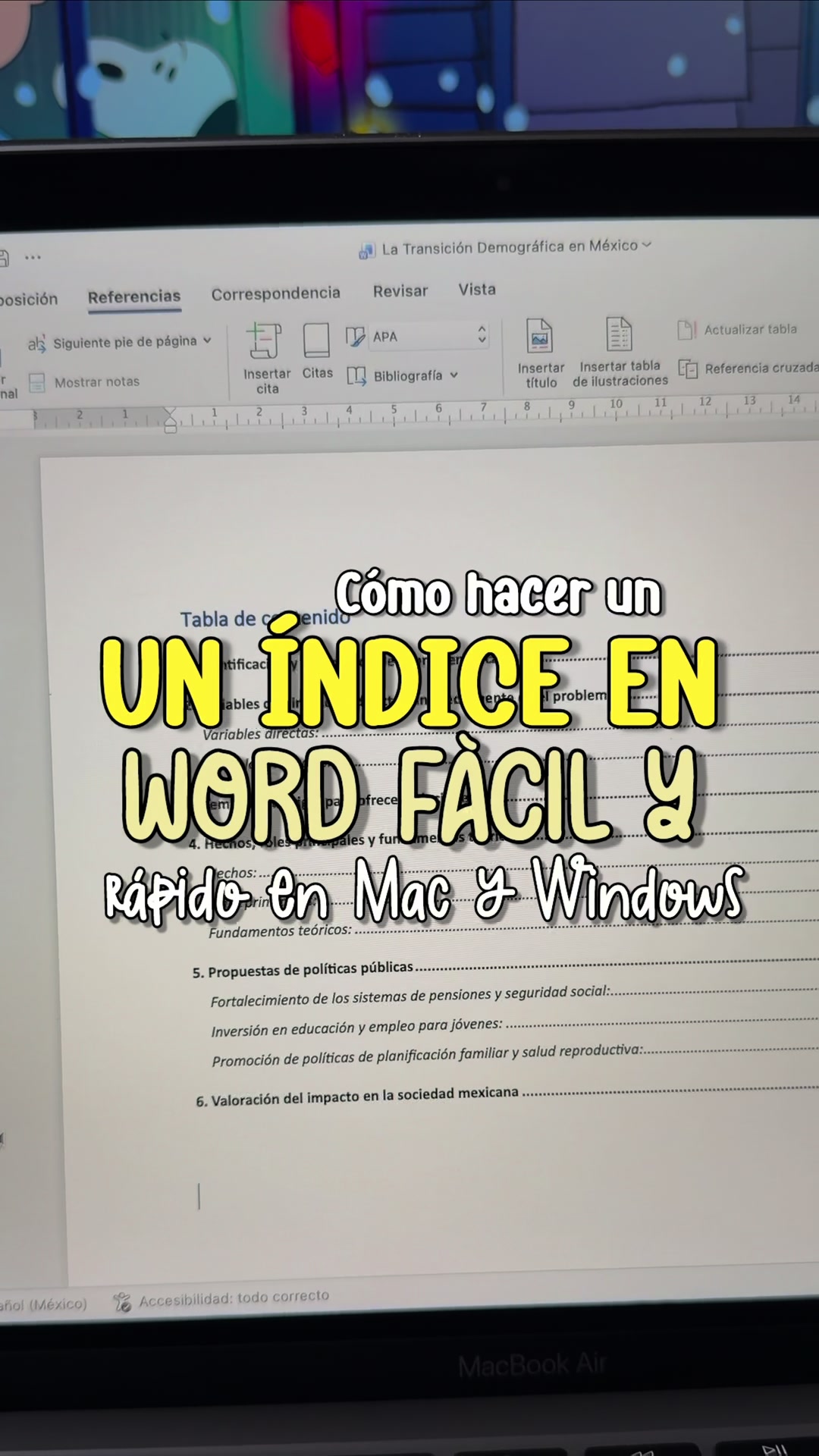
Task: Click the document title La Transición Demográfica
Action: (509, 247)
